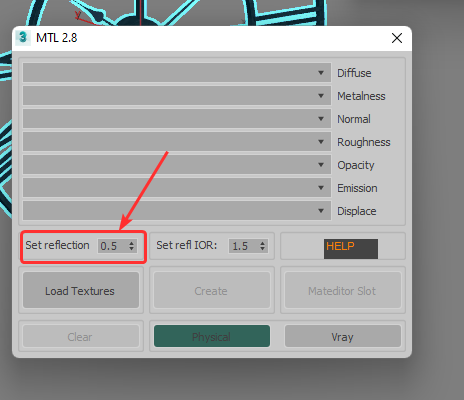Click the Mateditor Slot button
The image size is (464, 400).
(x=343, y=290)
